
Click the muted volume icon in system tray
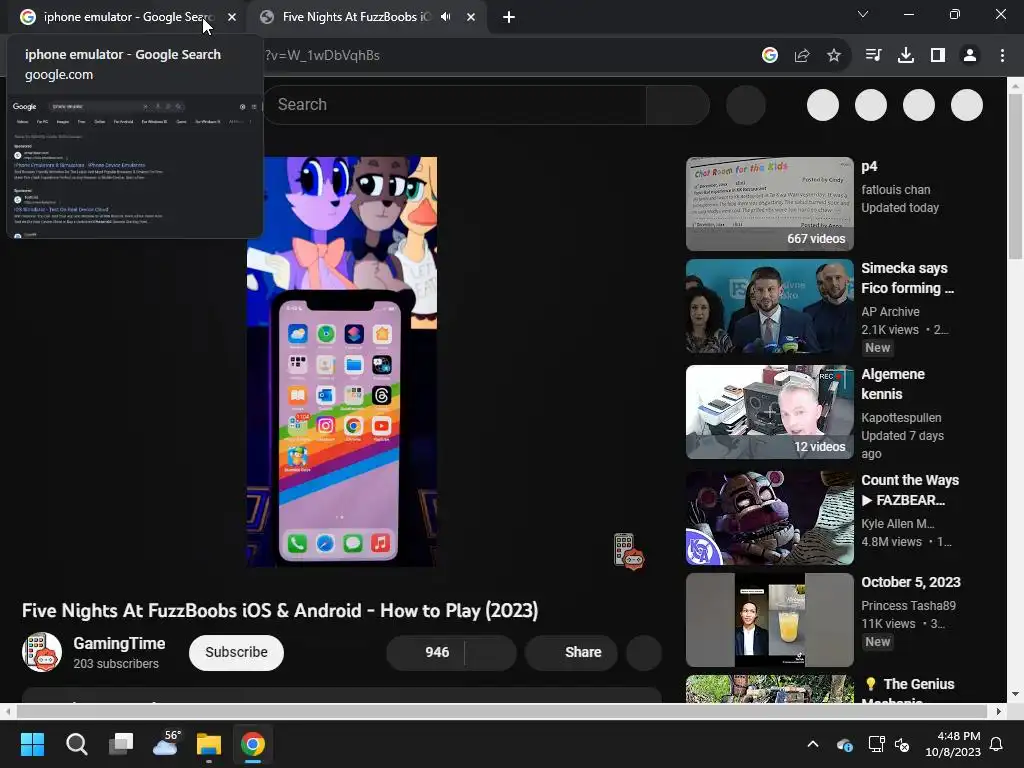click(x=902, y=744)
